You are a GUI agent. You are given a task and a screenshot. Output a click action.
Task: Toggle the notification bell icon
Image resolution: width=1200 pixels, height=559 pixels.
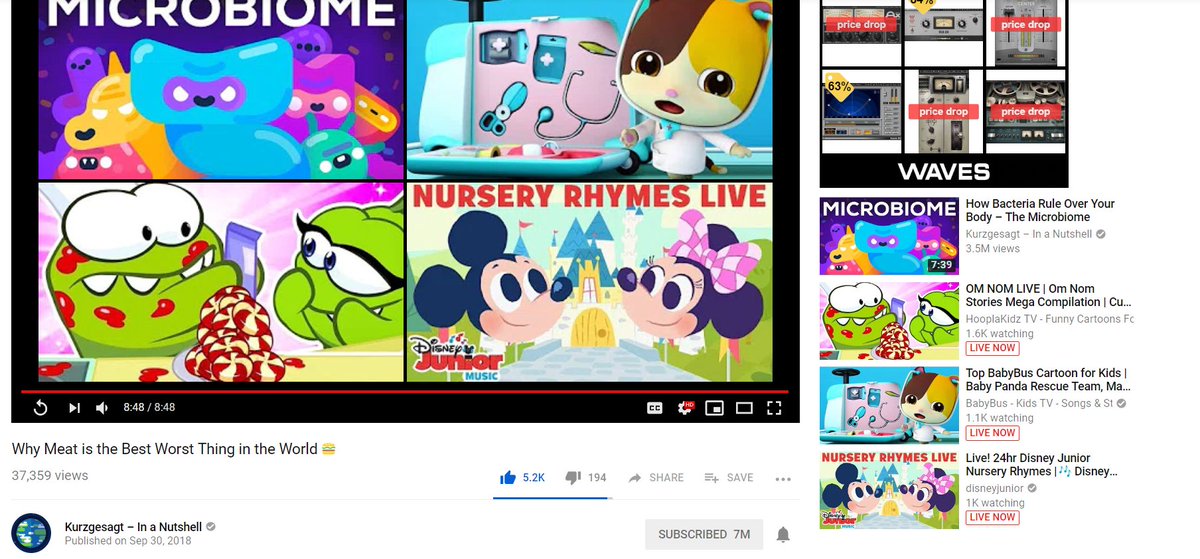click(x=783, y=535)
